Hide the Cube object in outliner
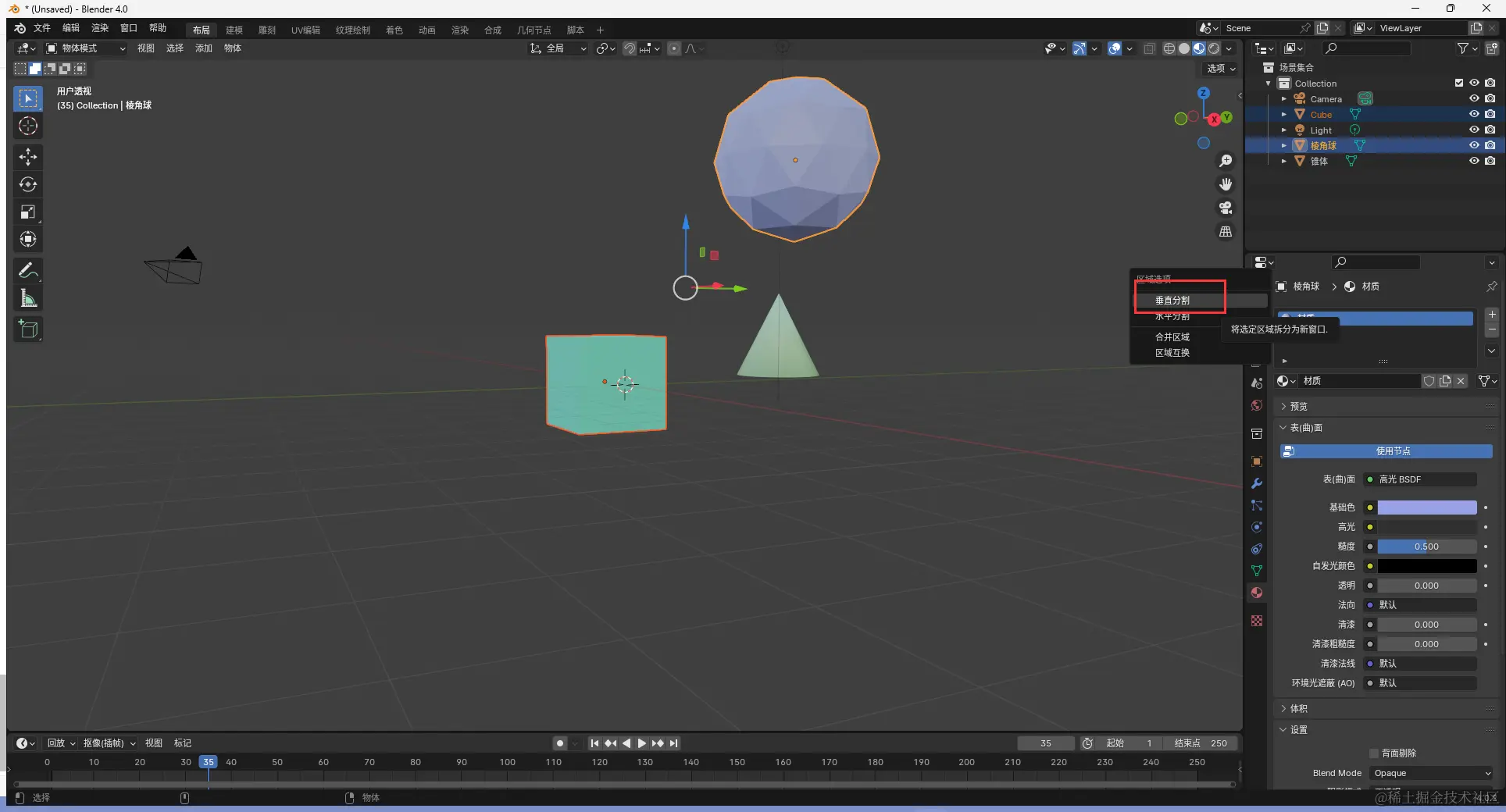This screenshot has width=1506, height=812. (1474, 114)
